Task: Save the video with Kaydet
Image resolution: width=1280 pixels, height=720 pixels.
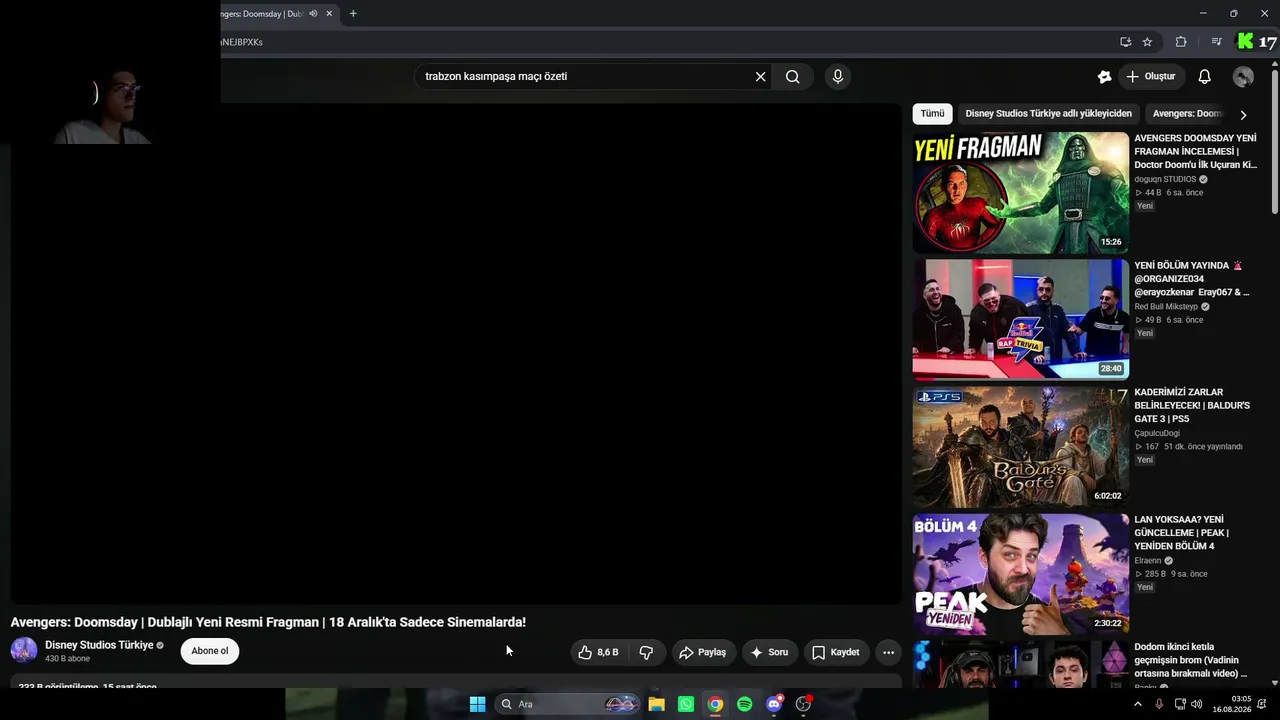Action: [836, 653]
